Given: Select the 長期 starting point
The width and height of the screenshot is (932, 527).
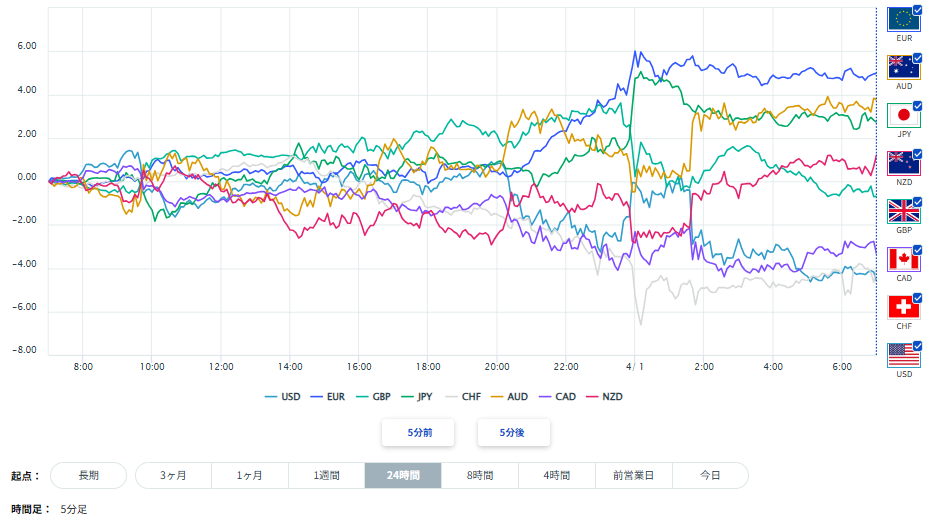Looking at the screenshot, I should (x=89, y=475).
